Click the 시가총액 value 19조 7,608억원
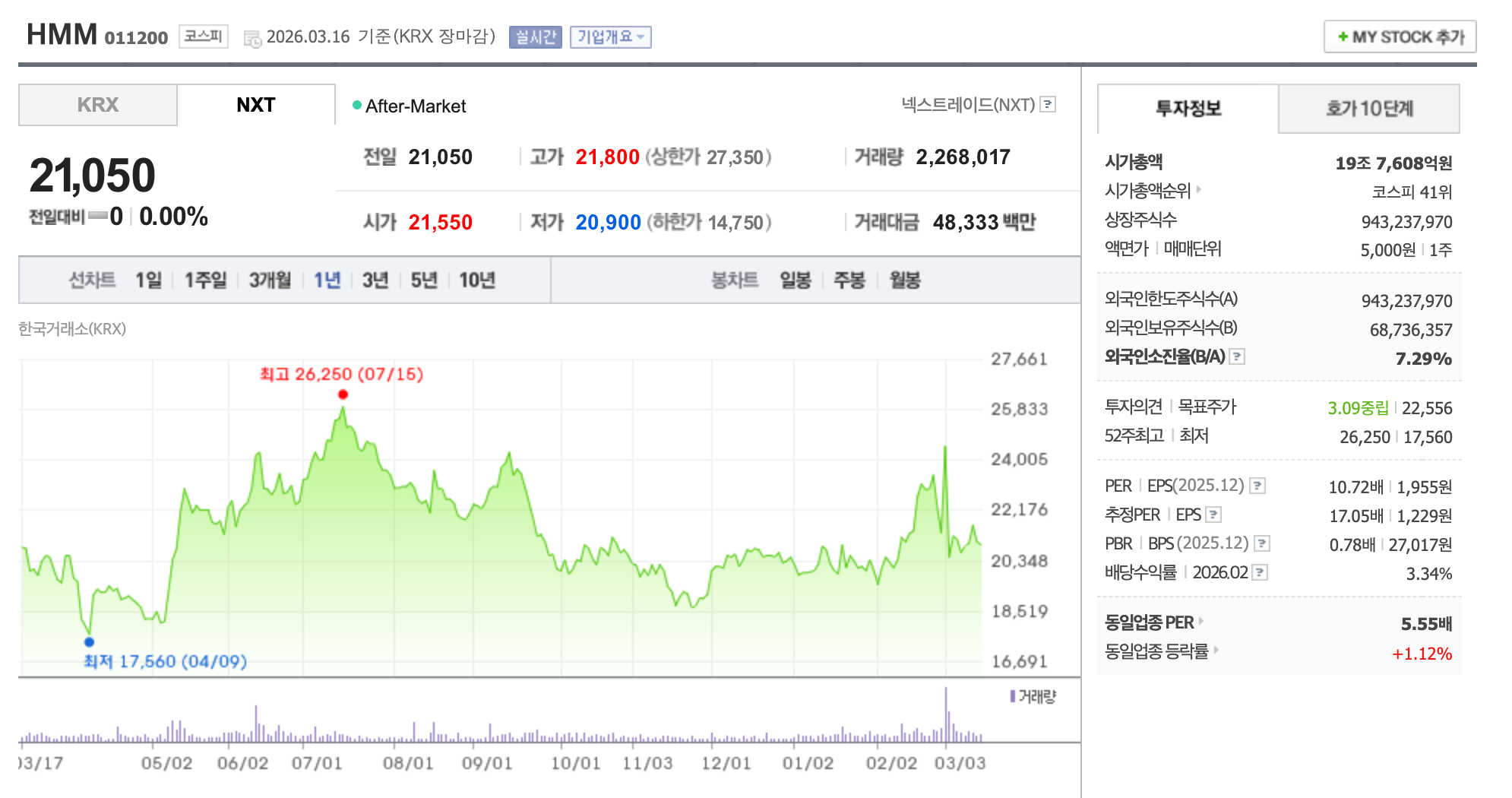The width and height of the screenshot is (1512, 798). (x=1393, y=163)
